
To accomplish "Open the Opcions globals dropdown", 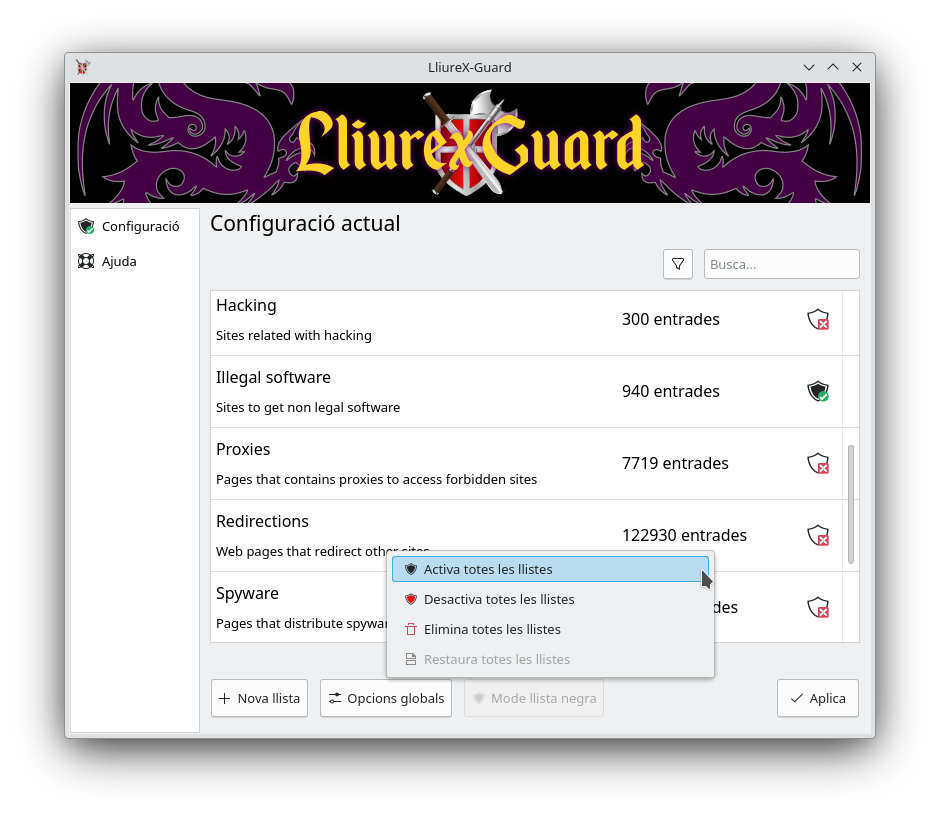I will click(x=386, y=698).
